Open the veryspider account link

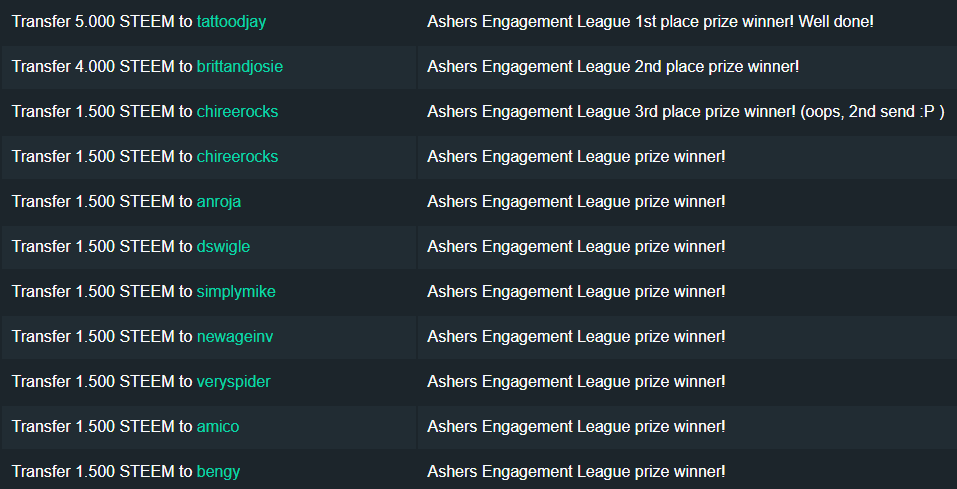234,382
